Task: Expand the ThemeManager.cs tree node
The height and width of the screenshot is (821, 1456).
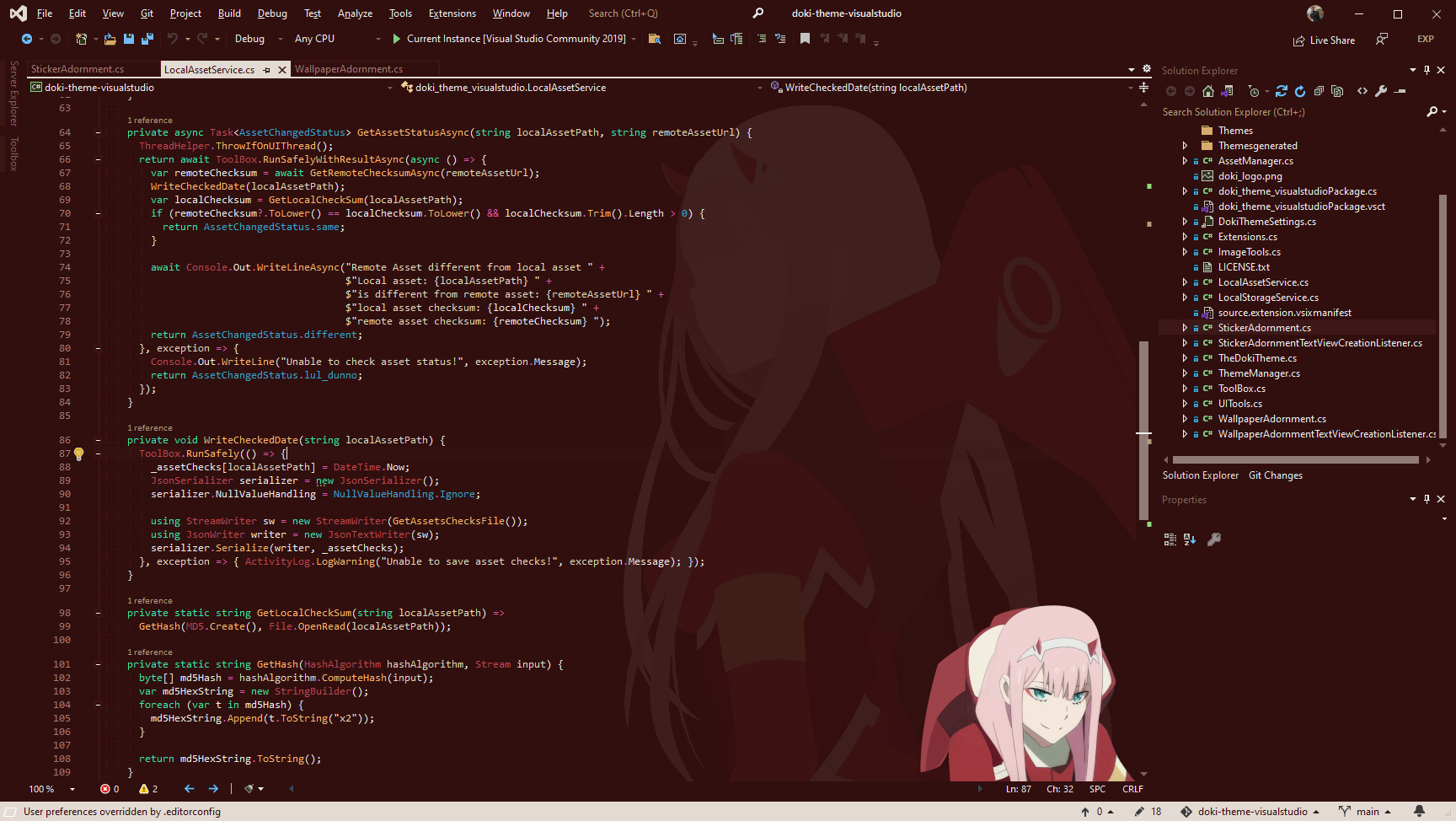Action: (x=1185, y=373)
